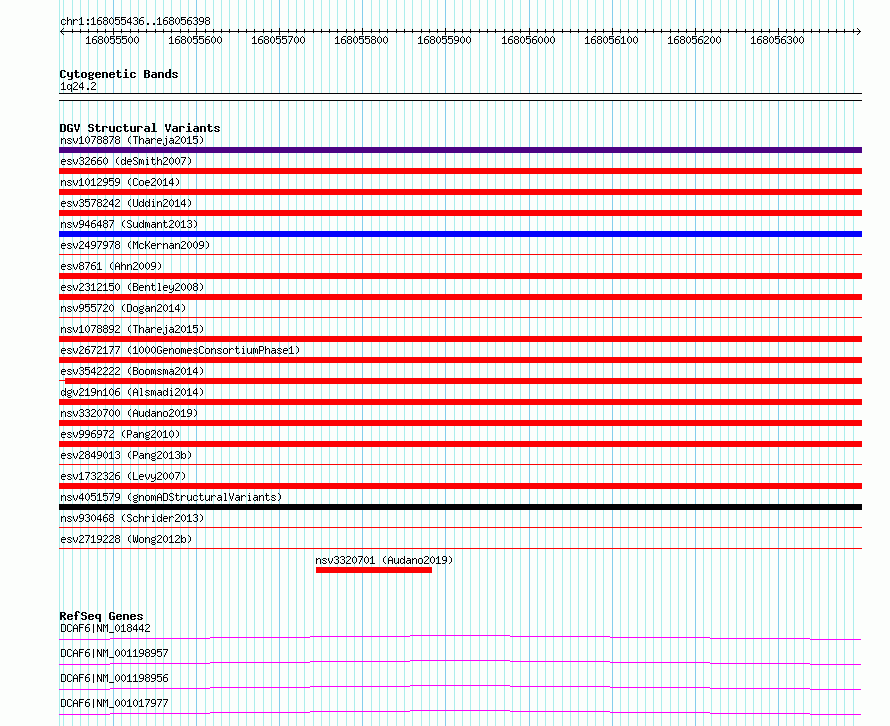The height and width of the screenshot is (726, 890).
Task: Select esv2672177 (1000GenomesConsortiumPhase1) label
Action: coord(180,350)
